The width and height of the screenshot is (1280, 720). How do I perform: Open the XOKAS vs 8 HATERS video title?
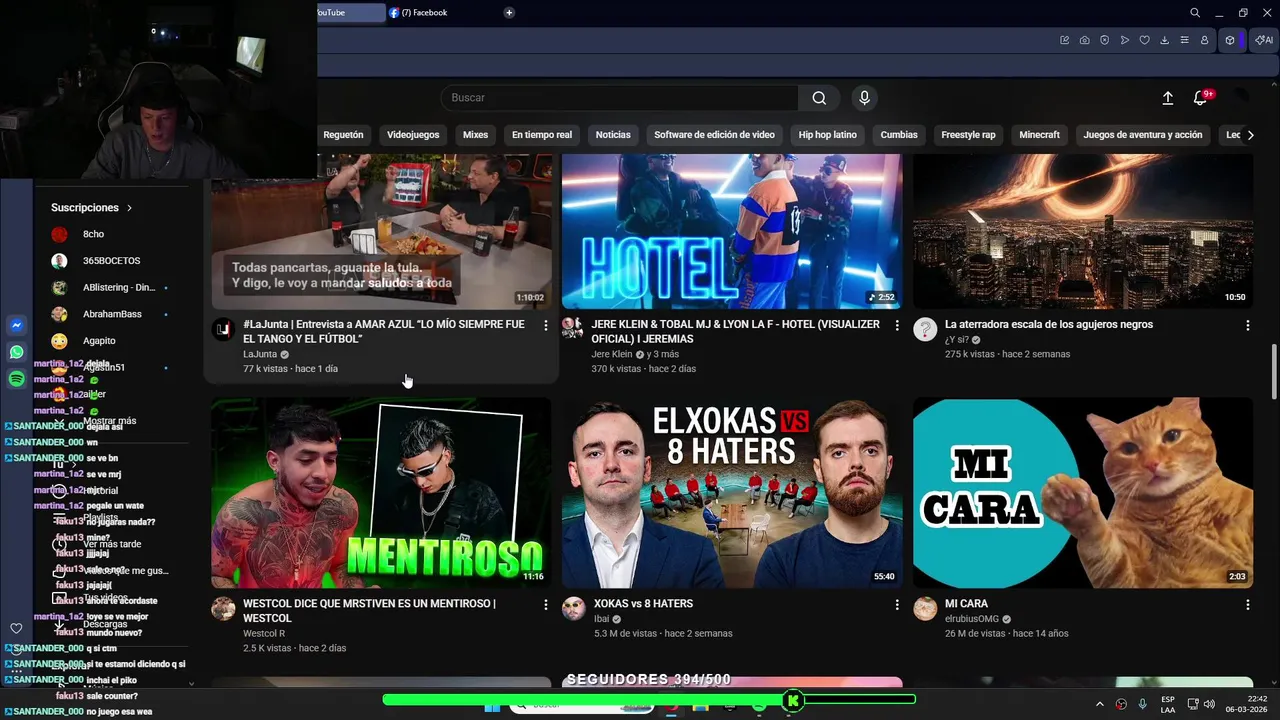[643, 604]
